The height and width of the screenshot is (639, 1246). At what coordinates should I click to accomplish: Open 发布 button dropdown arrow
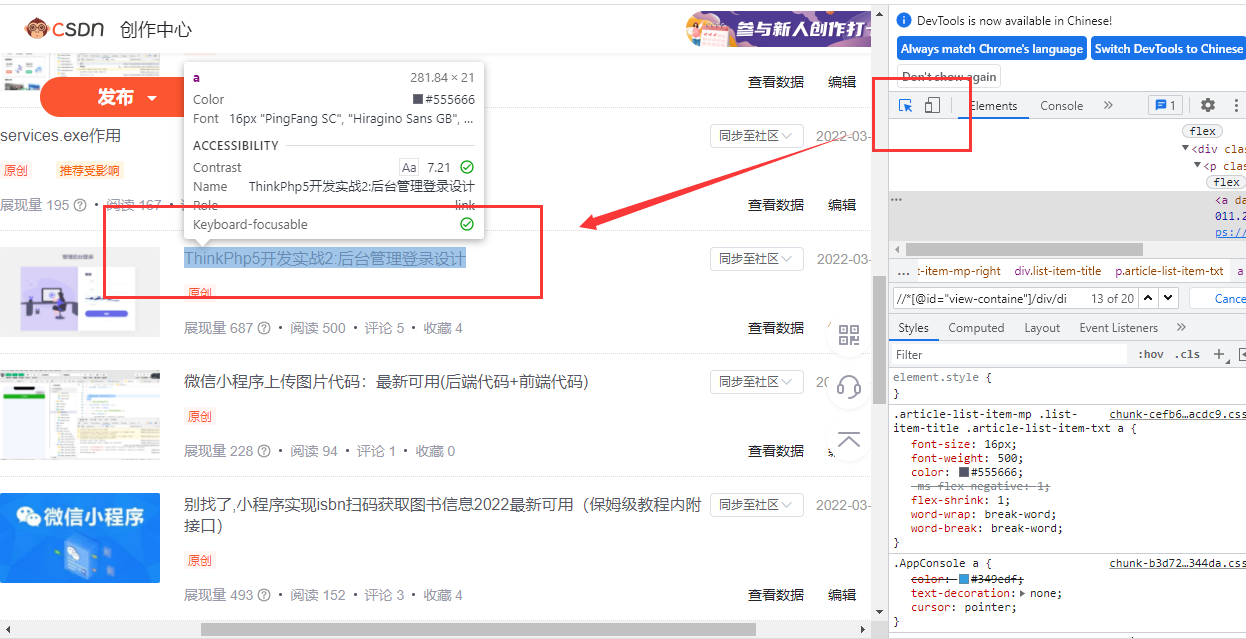(152, 98)
